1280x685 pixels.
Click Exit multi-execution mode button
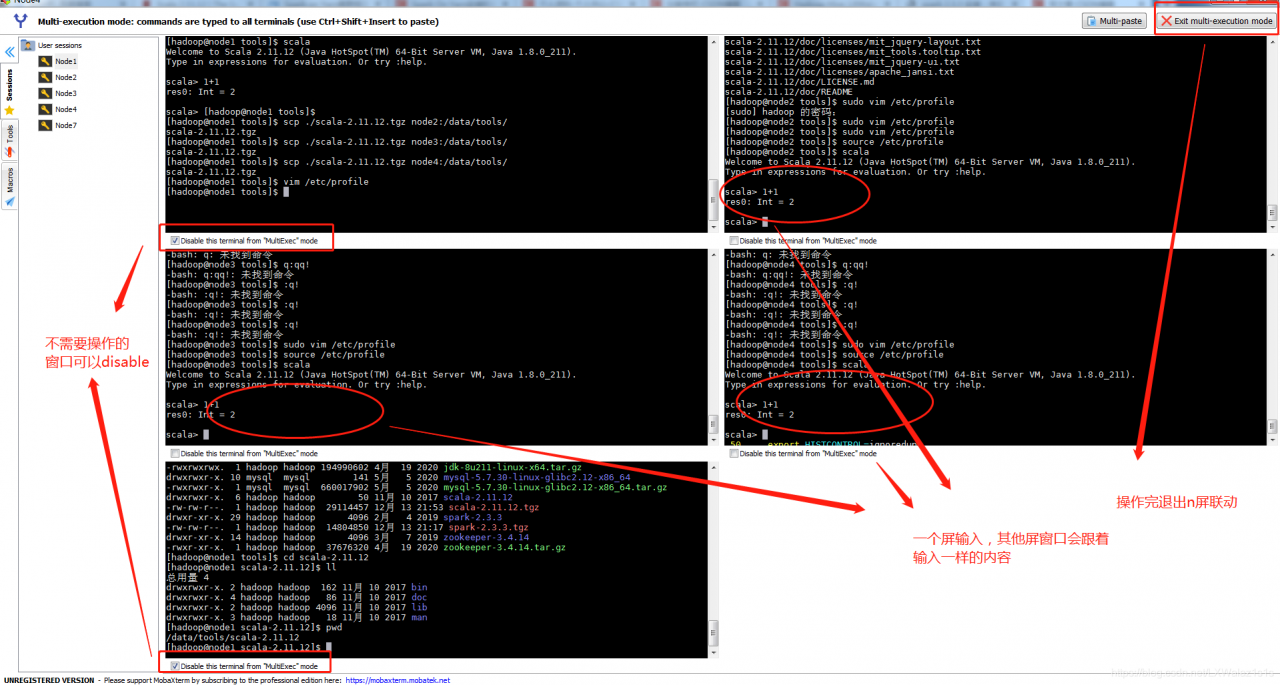1216,20
